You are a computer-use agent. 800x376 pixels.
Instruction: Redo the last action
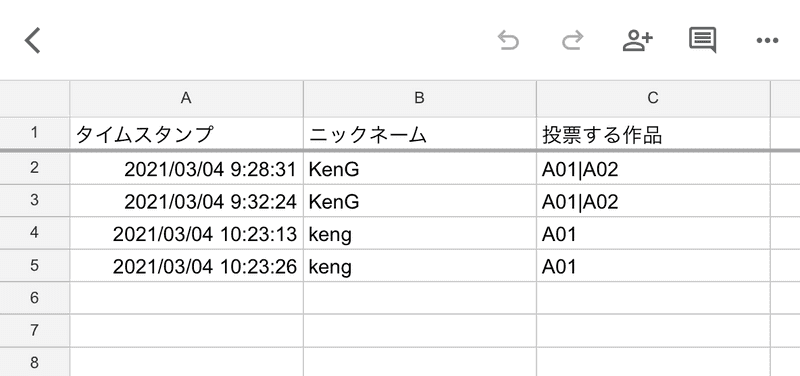572,40
